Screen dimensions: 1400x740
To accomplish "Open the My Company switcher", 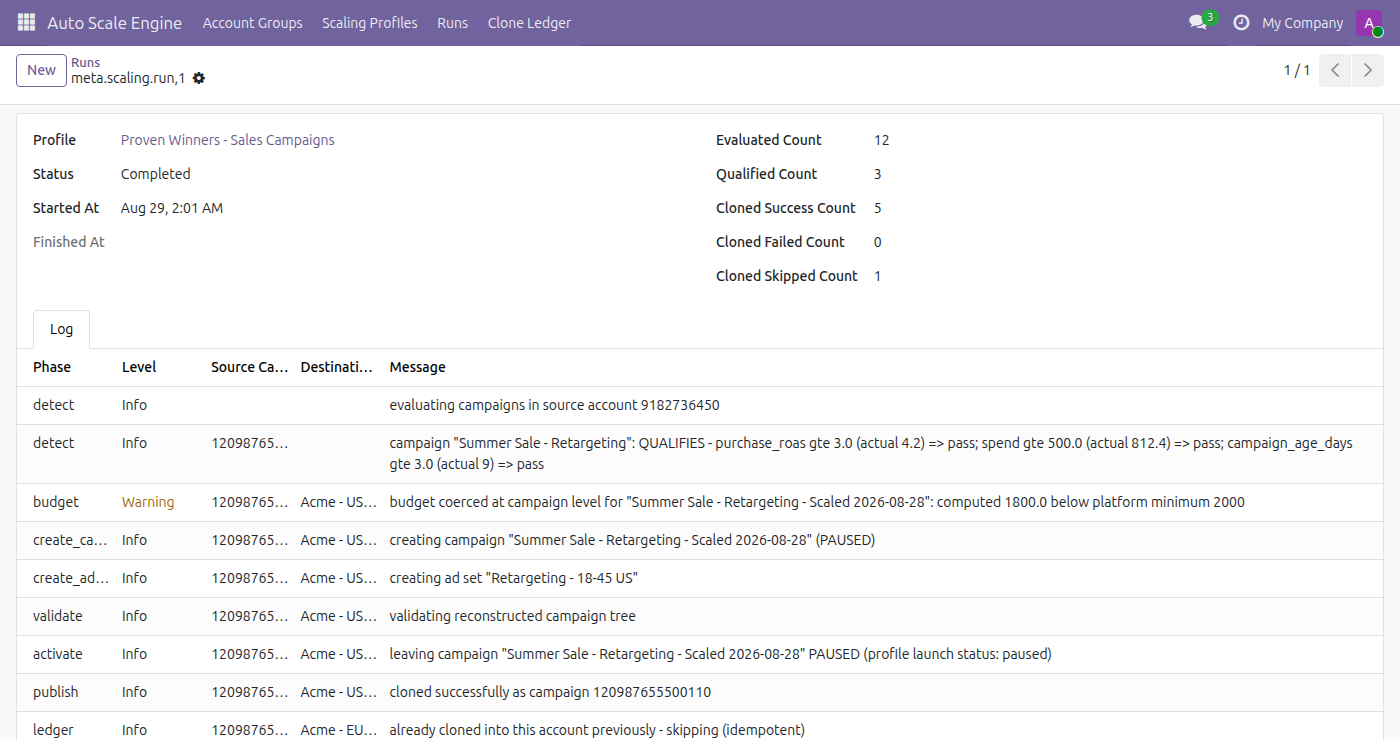I will 1302,22.
